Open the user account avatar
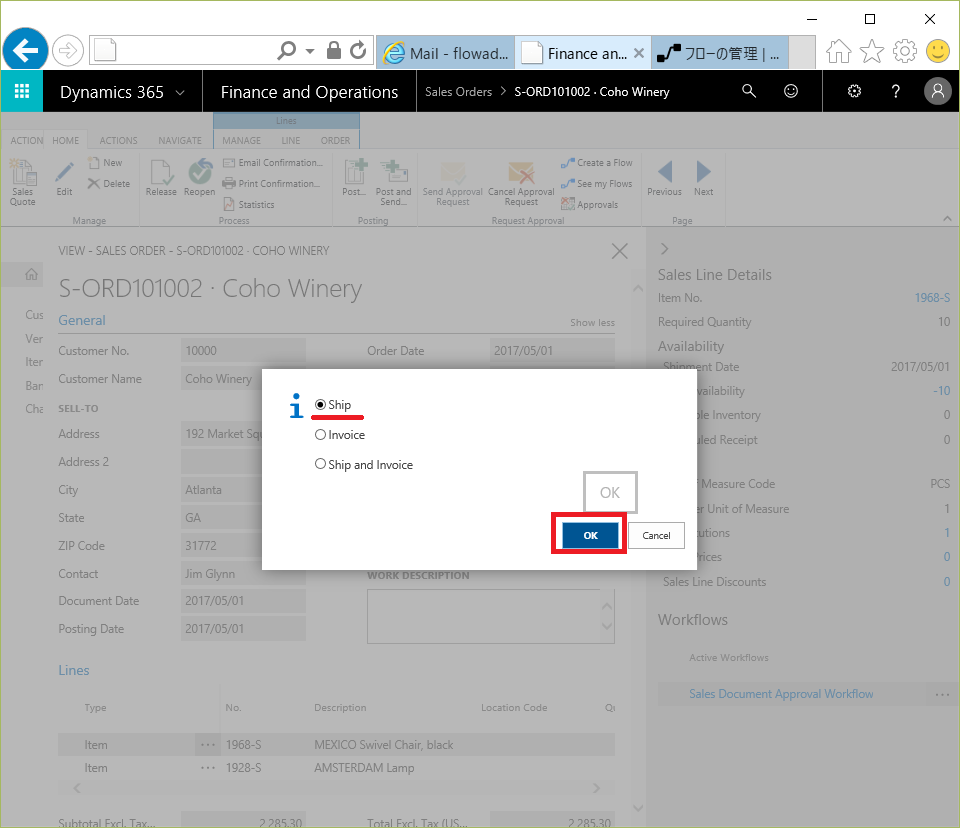Image resolution: width=960 pixels, height=828 pixels. (x=937, y=91)
